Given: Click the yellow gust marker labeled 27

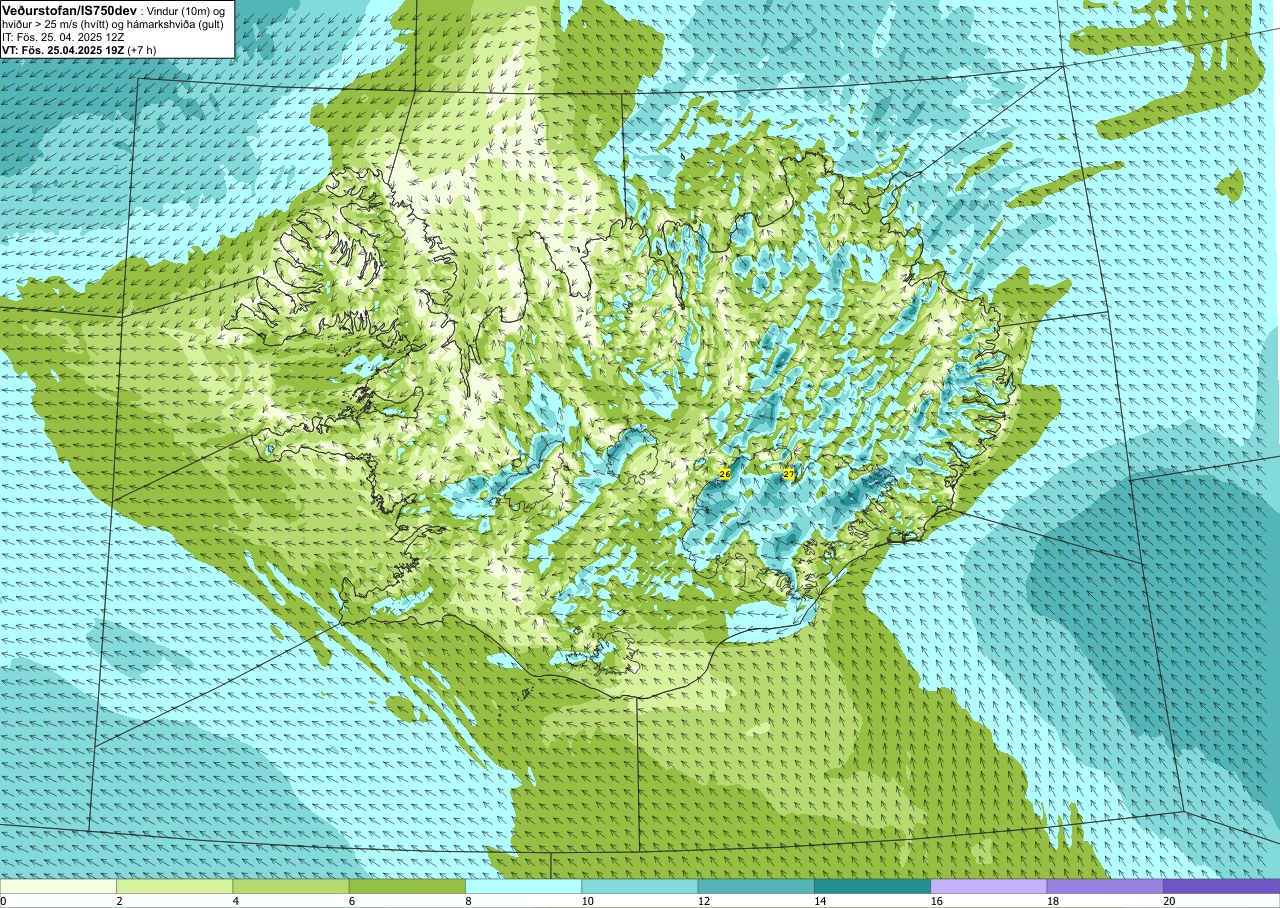Looking at the screenshot, I should coord(788,474).
